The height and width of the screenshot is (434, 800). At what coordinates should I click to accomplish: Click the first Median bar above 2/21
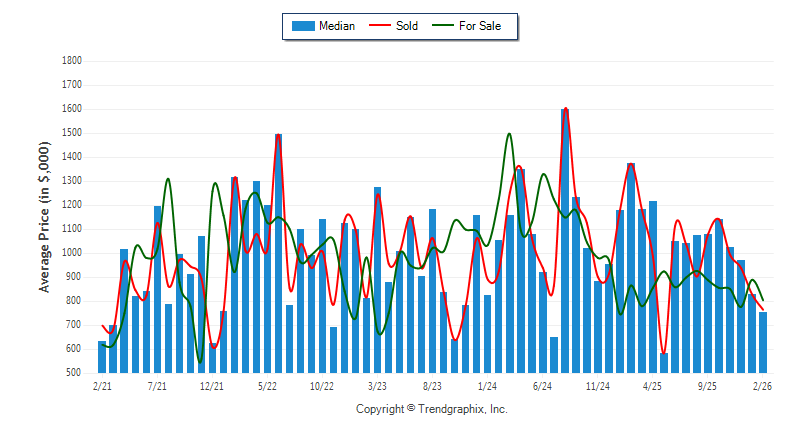click(102, 357)
